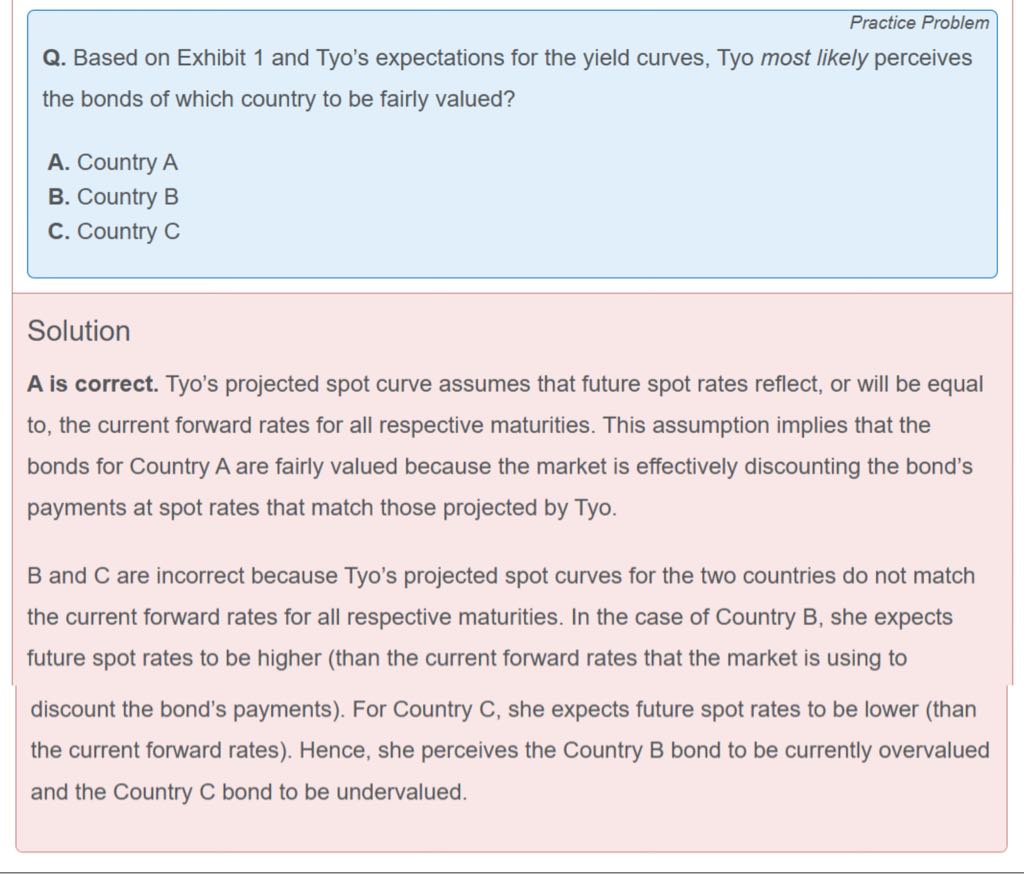Screen dimensions: 1024x874
Task: Click the bold "Q." question marker
Action: (54, 58)
